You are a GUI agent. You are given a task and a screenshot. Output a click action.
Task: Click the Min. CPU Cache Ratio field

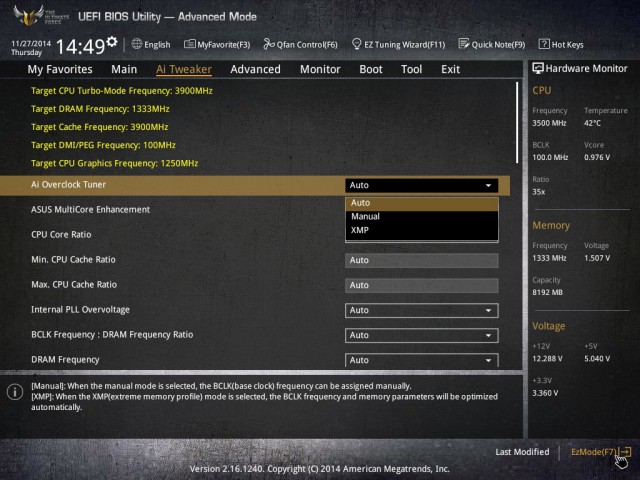pos(422,260)
